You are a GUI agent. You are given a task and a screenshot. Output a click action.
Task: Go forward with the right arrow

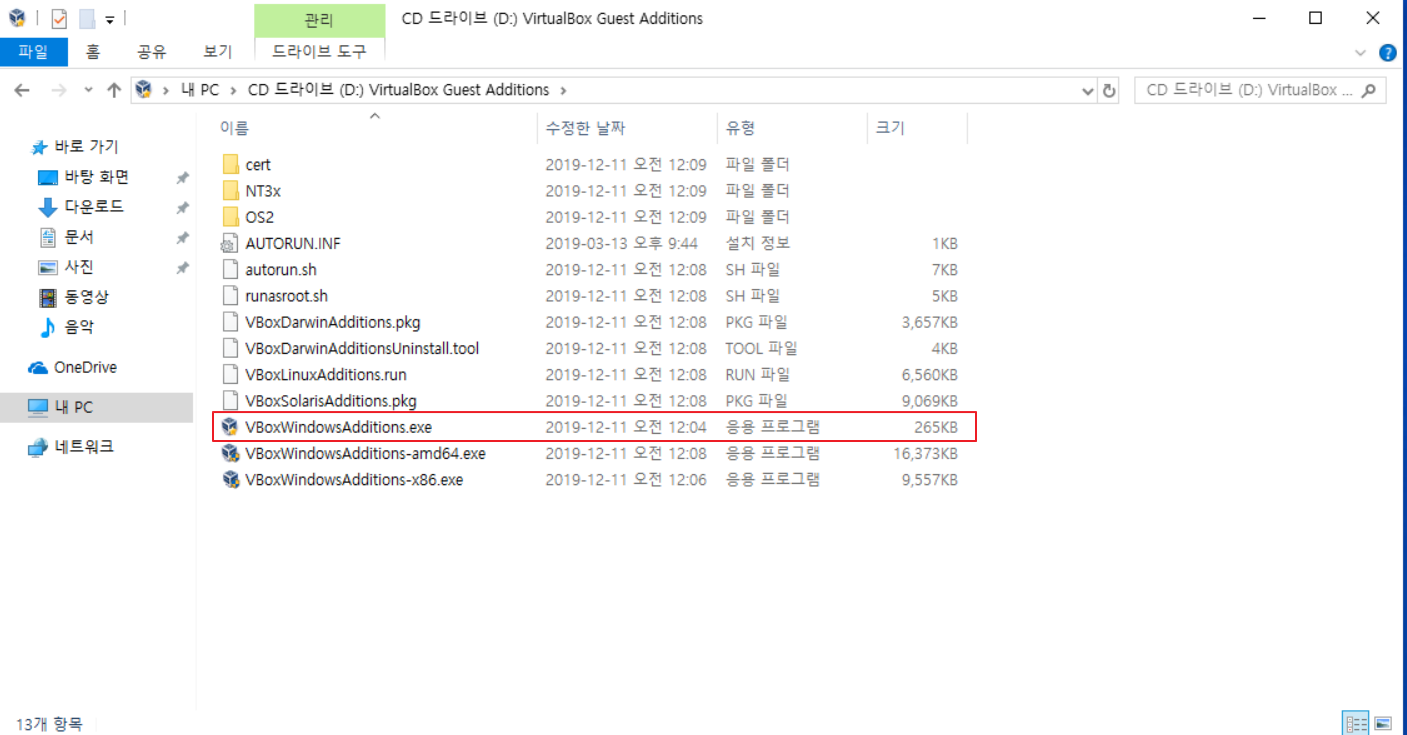click(58, 90)
